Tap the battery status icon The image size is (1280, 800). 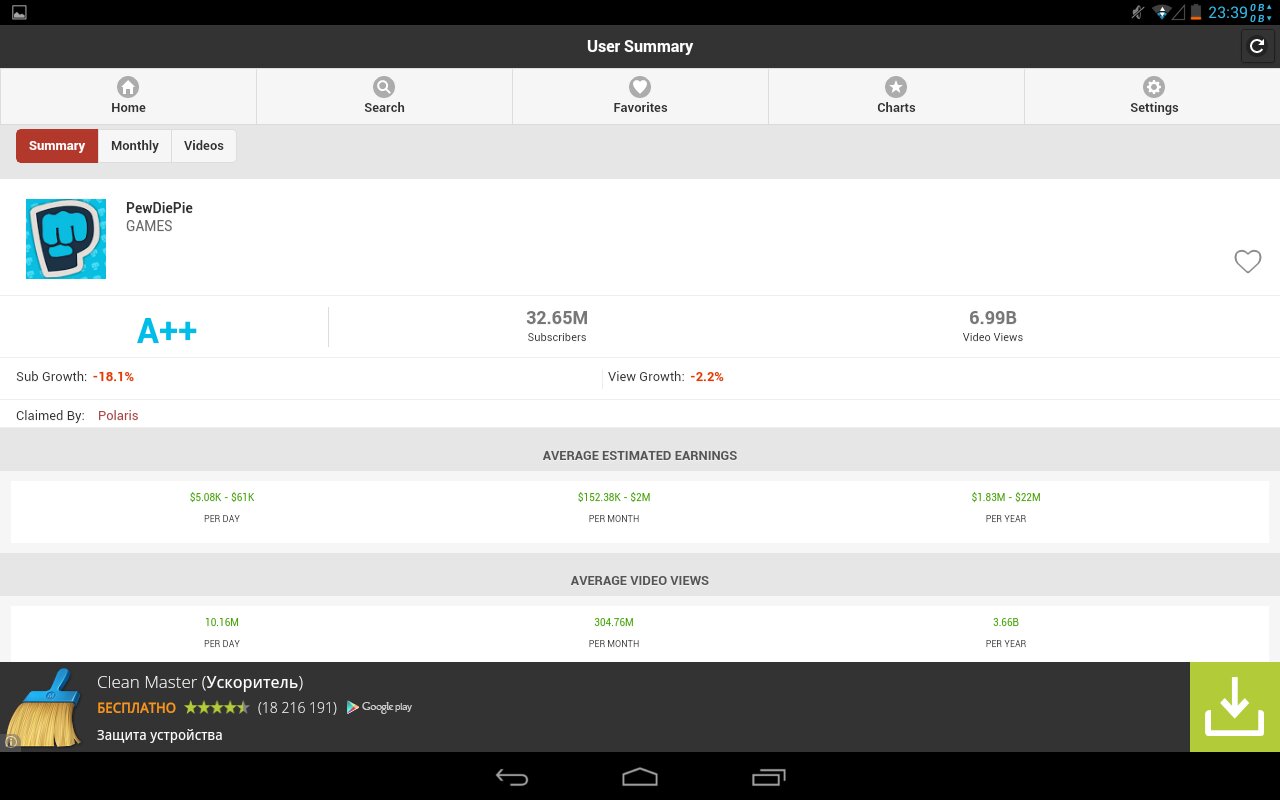click(x=1195, y=13)
